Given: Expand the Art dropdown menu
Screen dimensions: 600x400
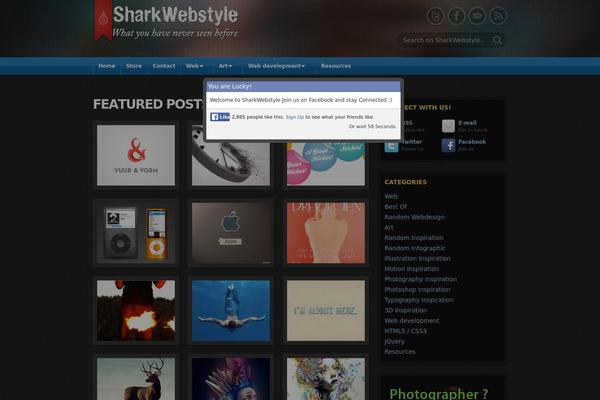Looking at the screenshot, I should [225, 66].
